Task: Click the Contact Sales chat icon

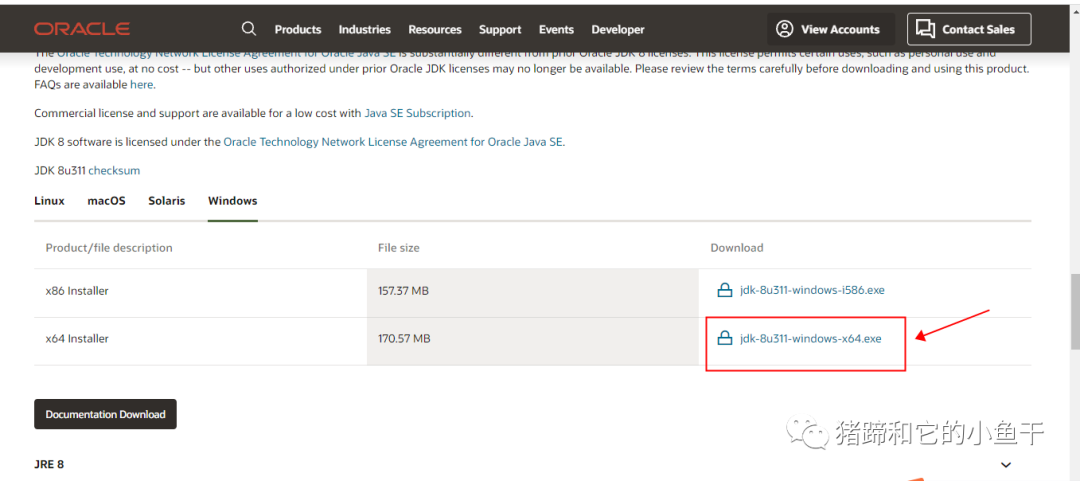Action: pos(925,29)
